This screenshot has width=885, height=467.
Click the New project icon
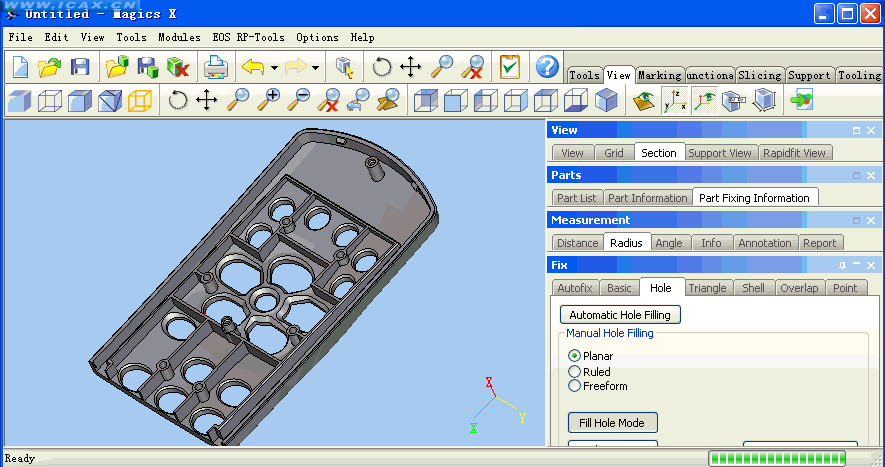(21, 67)
